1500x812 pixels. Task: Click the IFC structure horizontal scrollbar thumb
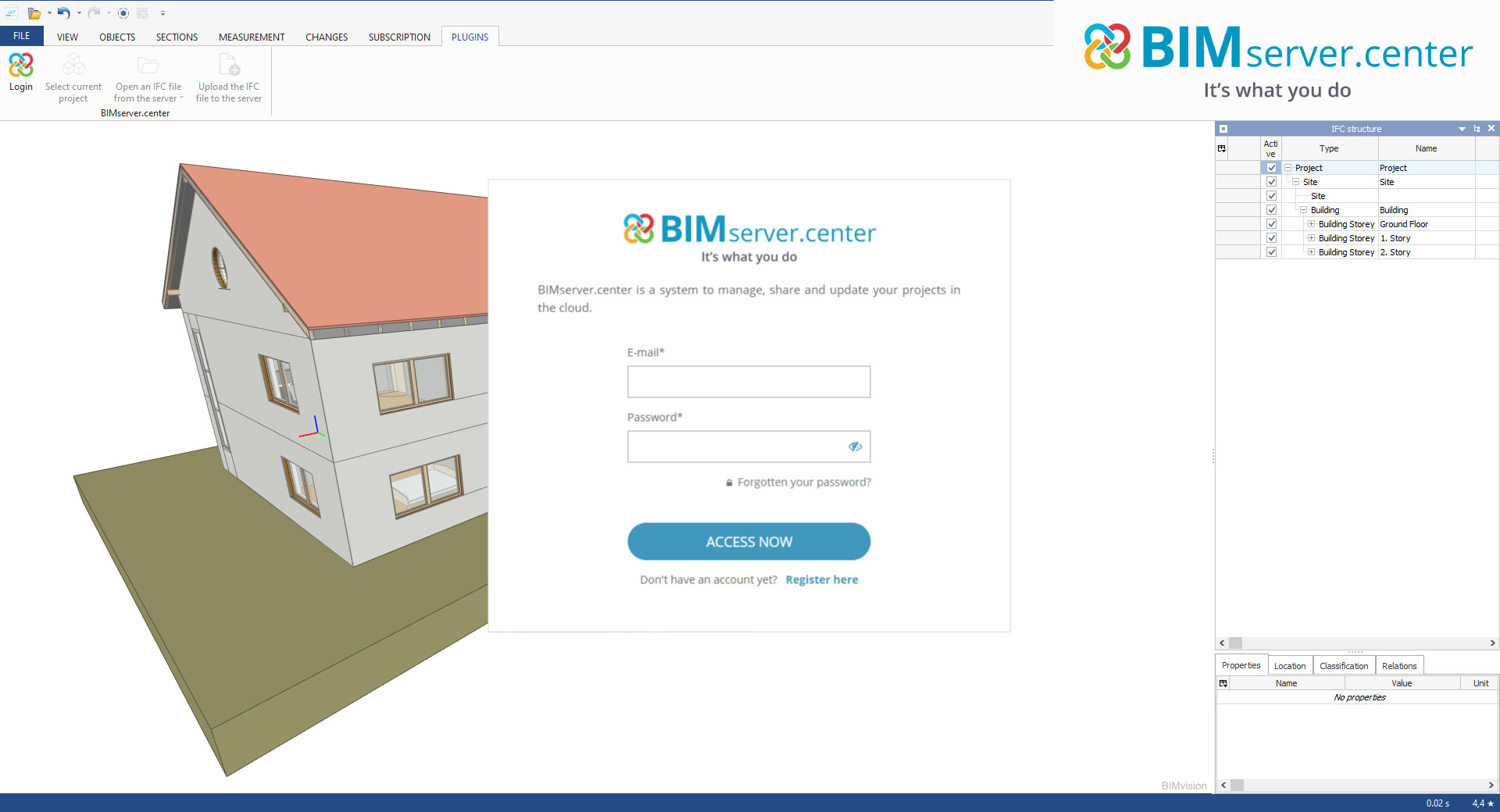pyautogui.click(x=1235, y=643)
